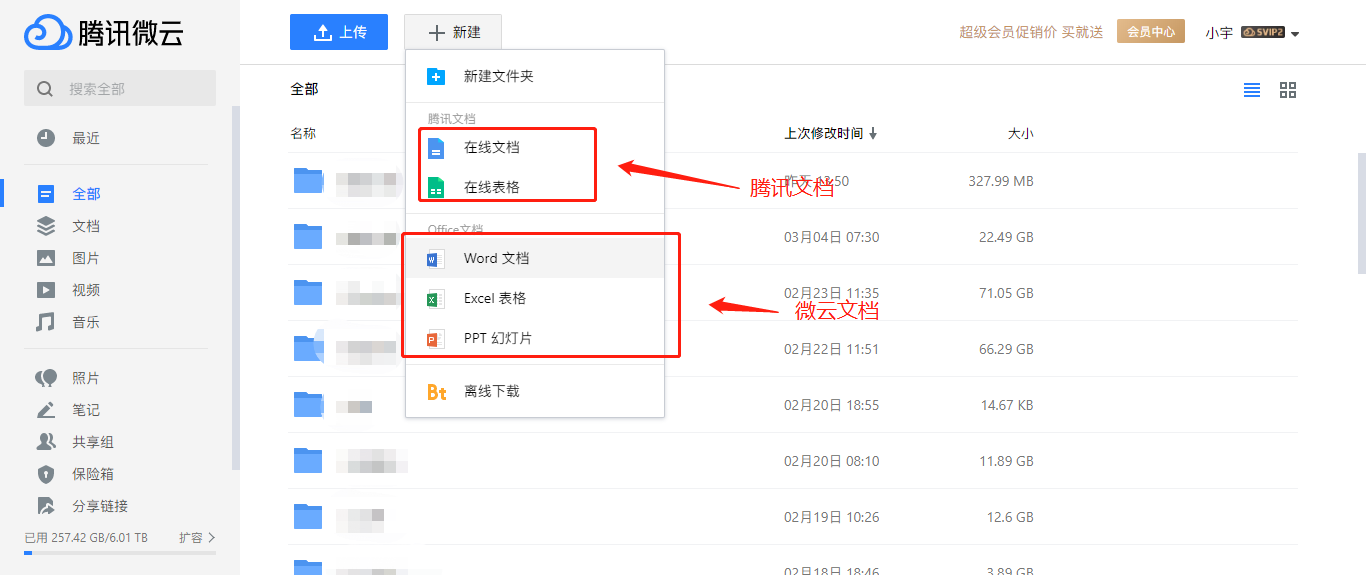Image resolution: width=1366 pixels, height=575 pixels.
Task: Click the Tencent Weiyun cloud logo
Action: [47, 33]
